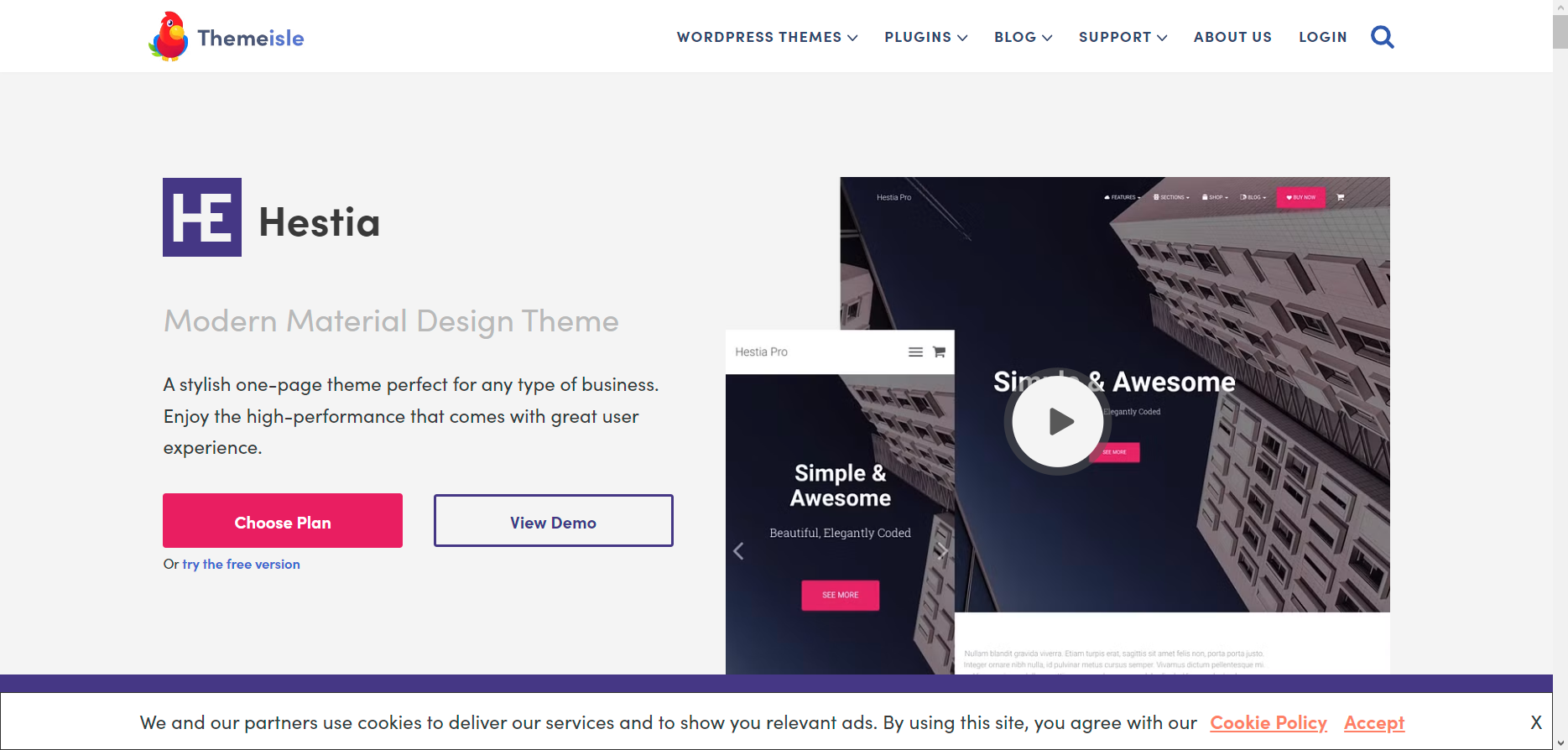Click the View Demo button
This screenshot has width=1568, height=750.
click(x=554, y=521)
